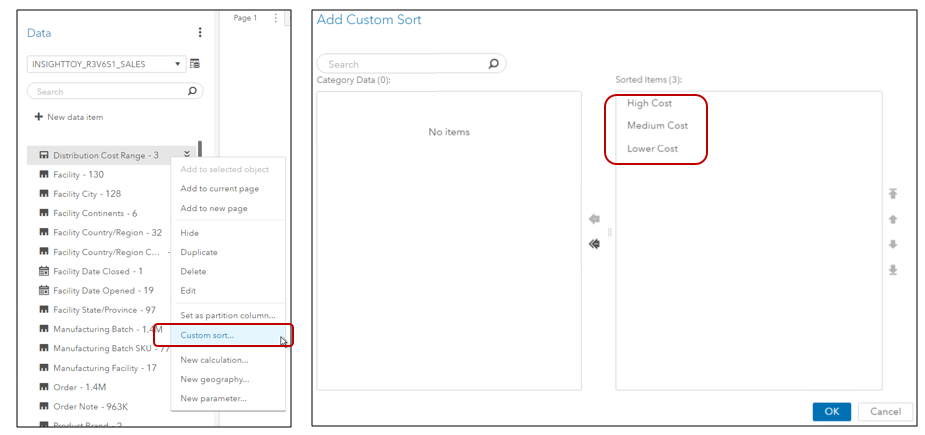The width and height of the screenshot is (925, 435).
Task: Click the Page 1 options dots
Action: point(276,18)
